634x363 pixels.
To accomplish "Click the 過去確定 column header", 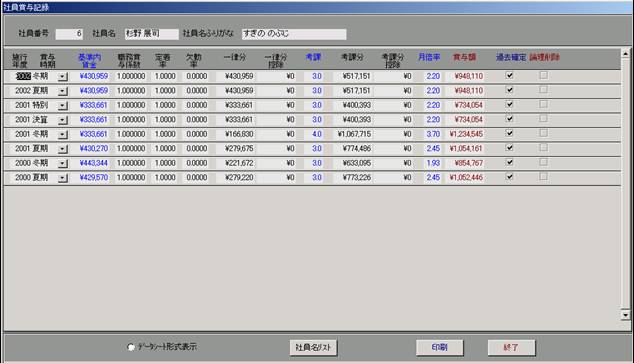I will pos(511,57).
